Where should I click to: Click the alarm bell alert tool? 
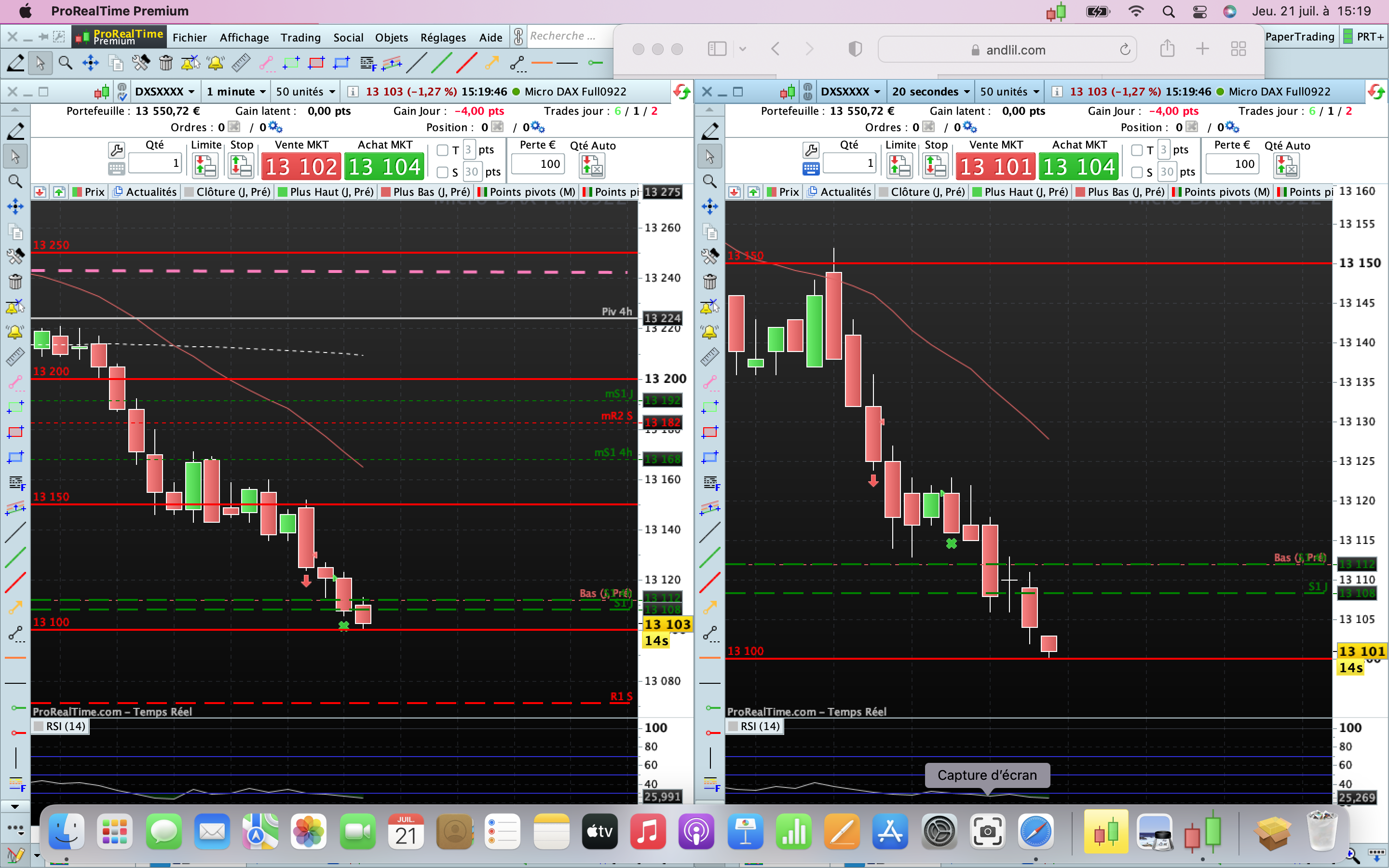(x=215, y=63)
